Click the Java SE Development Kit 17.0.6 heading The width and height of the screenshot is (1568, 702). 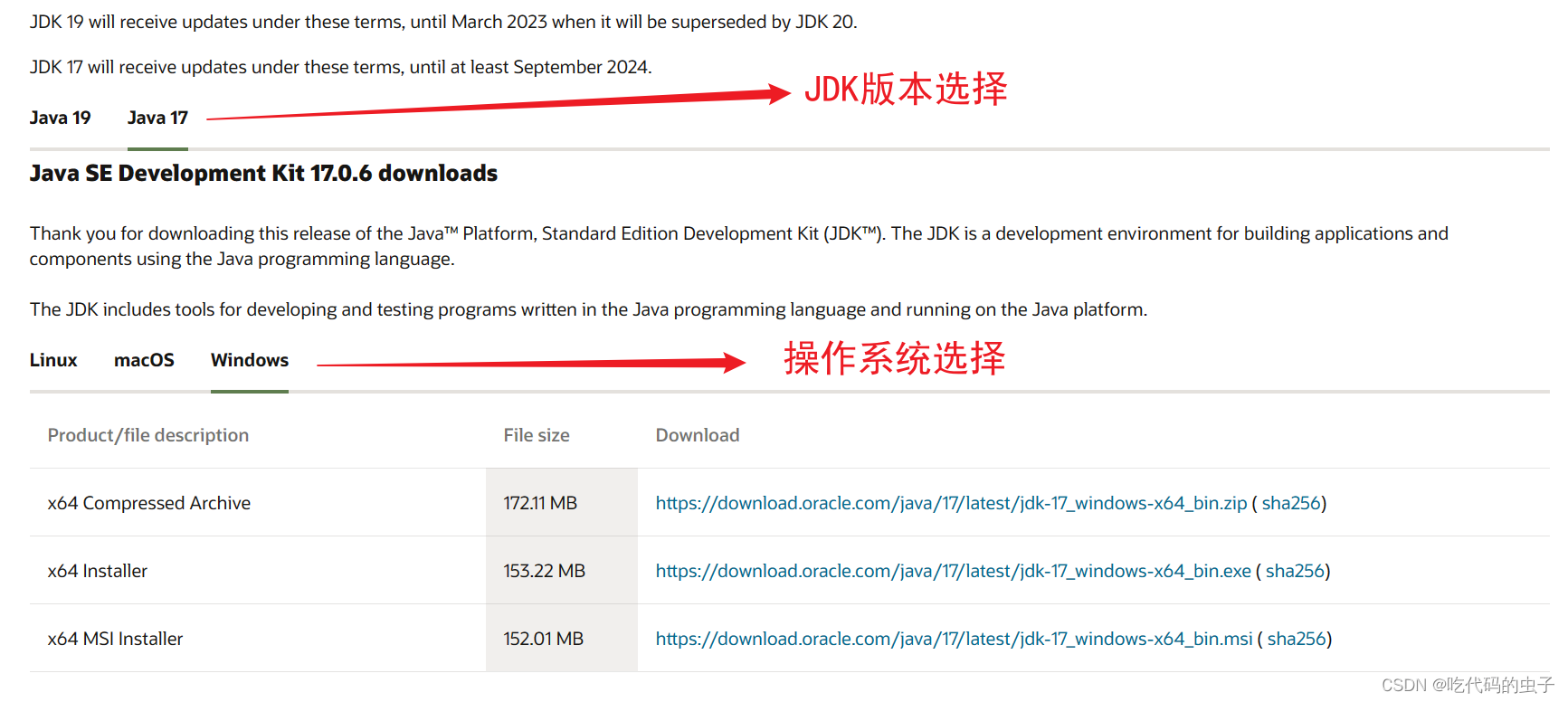tap(263, 173)
